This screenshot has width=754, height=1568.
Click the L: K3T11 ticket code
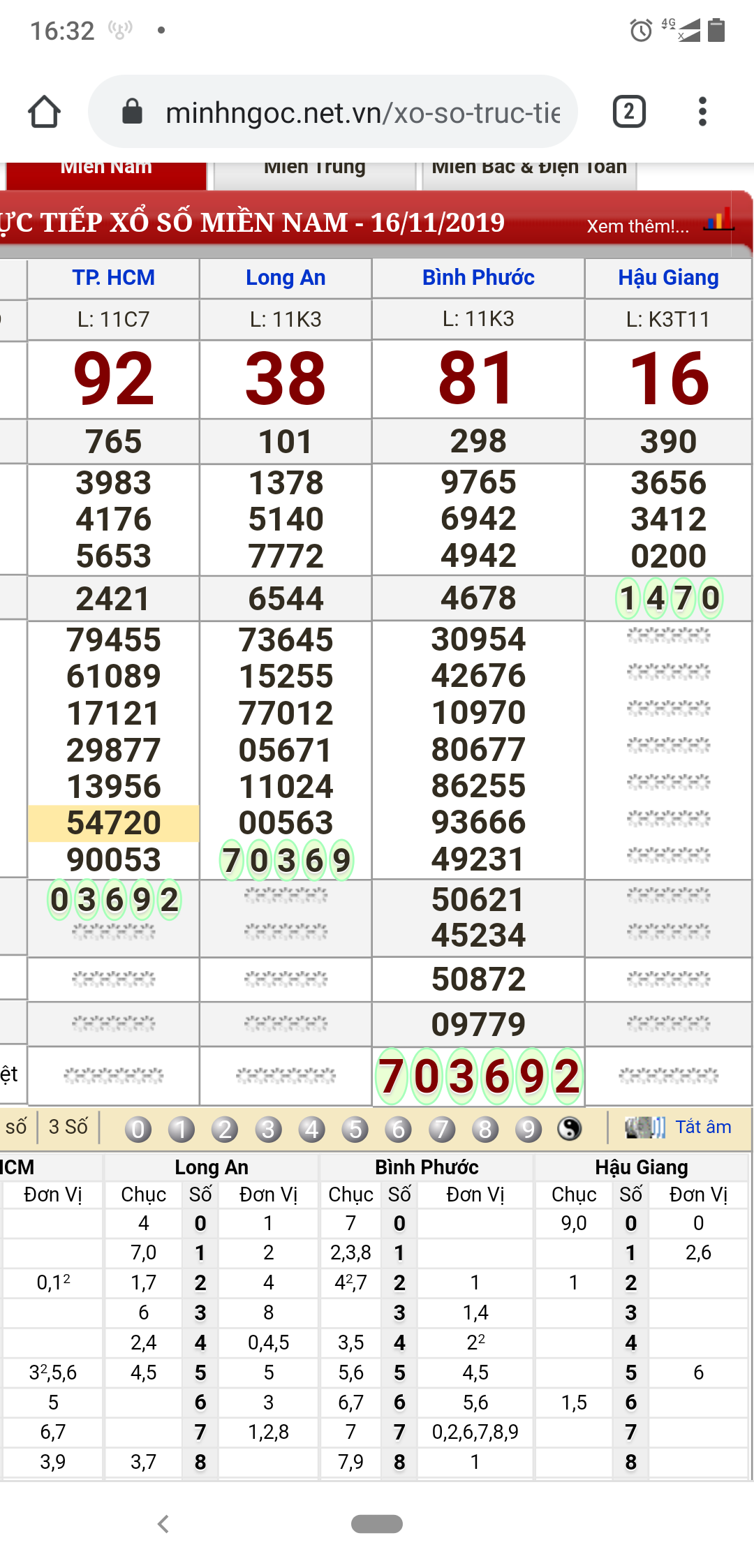click(x=668, y=320)
